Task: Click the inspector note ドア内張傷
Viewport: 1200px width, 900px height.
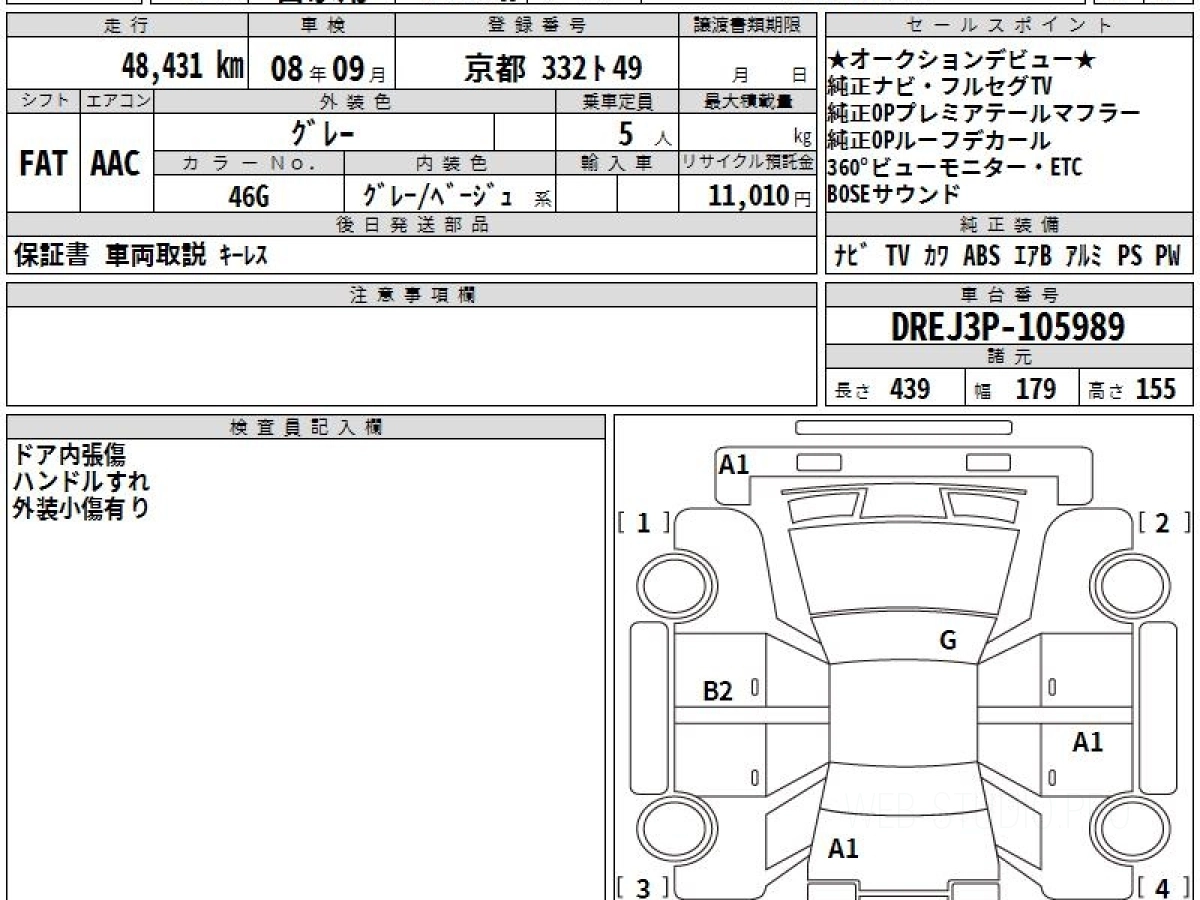Action: [x=70, y=455]
